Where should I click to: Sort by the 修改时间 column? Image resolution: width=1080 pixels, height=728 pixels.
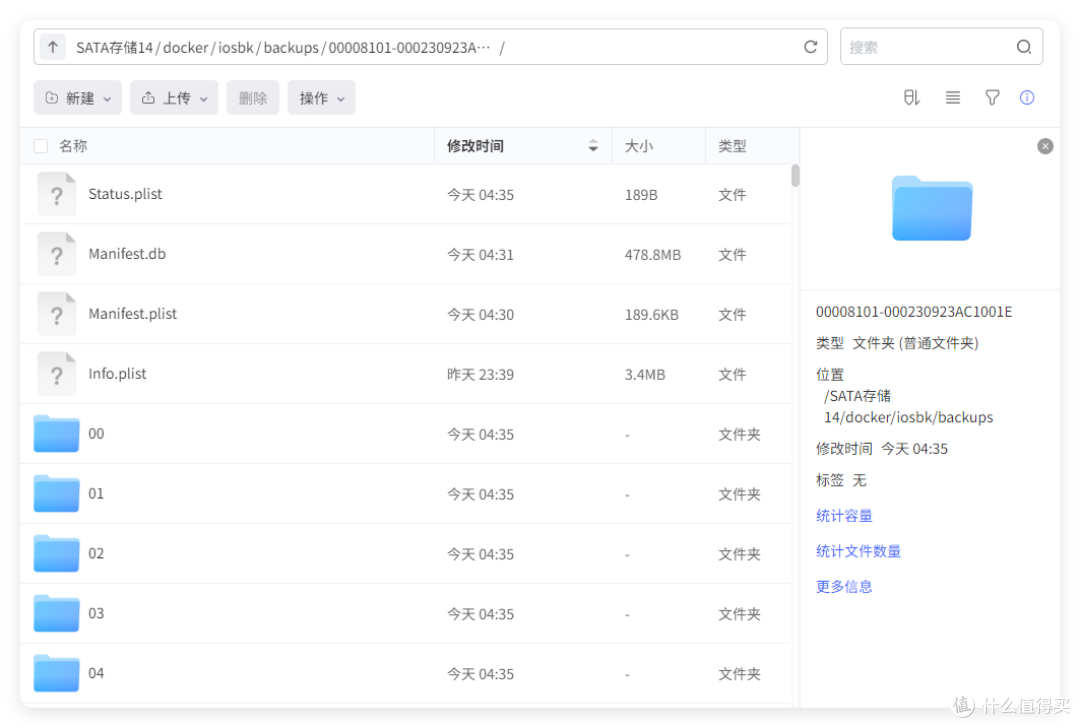tap(523, 146)
